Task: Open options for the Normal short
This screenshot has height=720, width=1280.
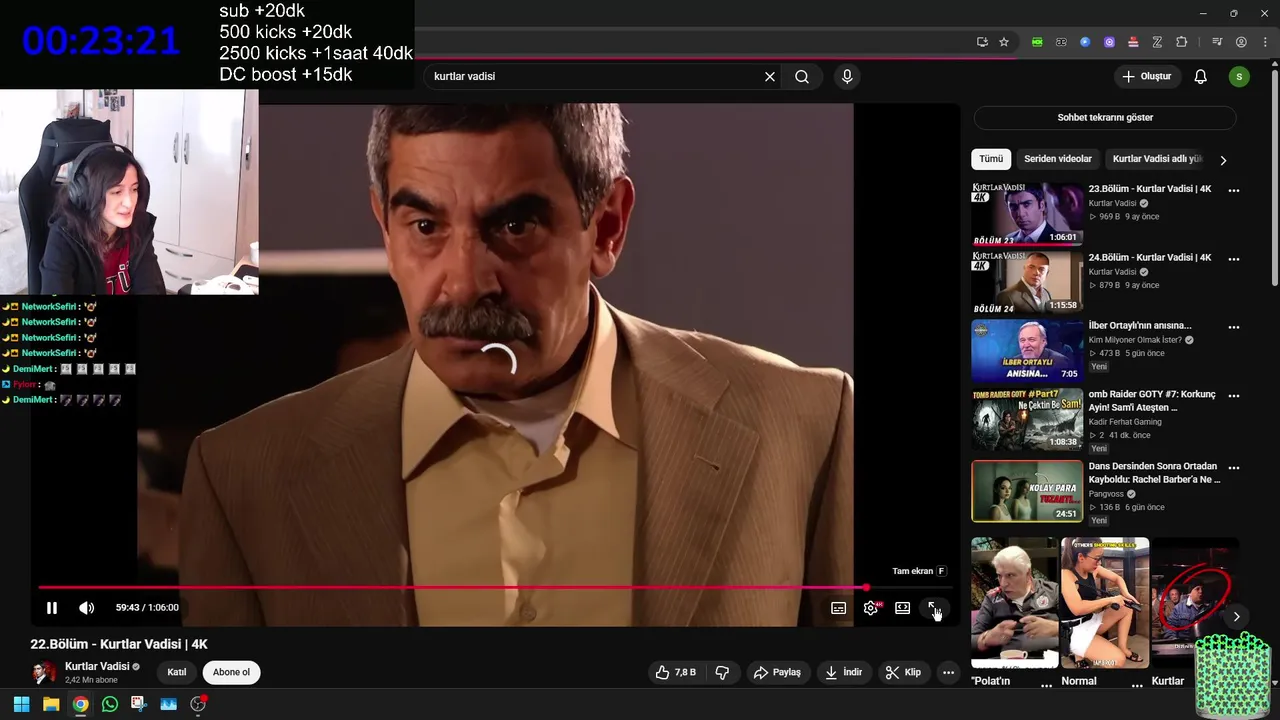Action: pos(1137,685)
